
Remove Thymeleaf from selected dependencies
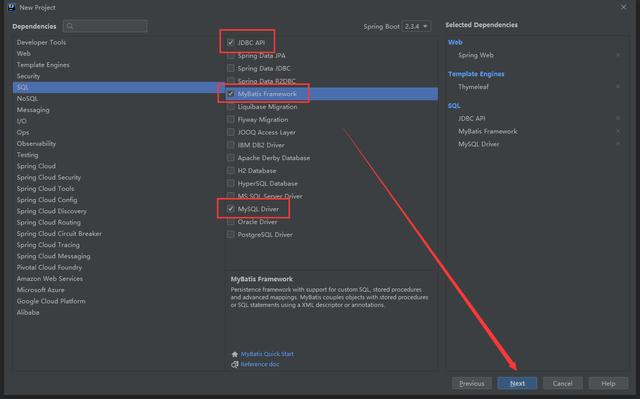coord(618,87)
